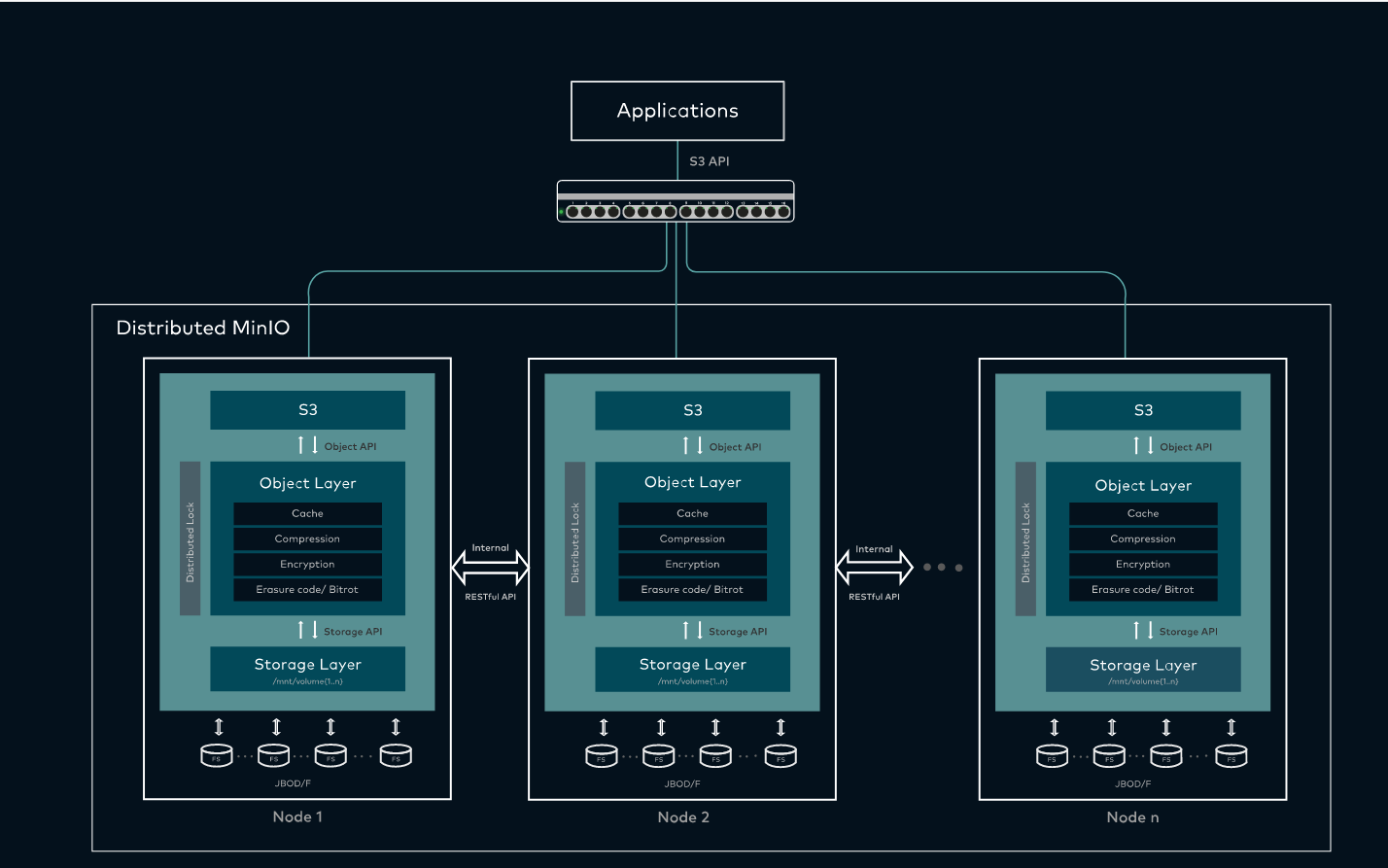Click the Node n caption
The width and height of the screenshot is (1388, 868).
pyautogui.click(x=1133, y=817)
